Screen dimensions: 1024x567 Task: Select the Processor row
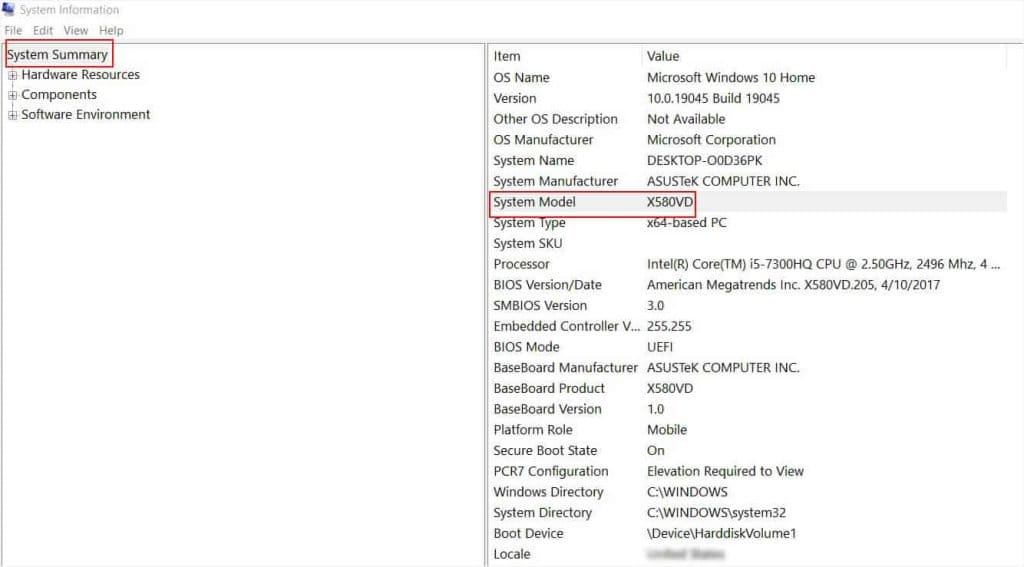pyautogui.click(x=521, y=264)
